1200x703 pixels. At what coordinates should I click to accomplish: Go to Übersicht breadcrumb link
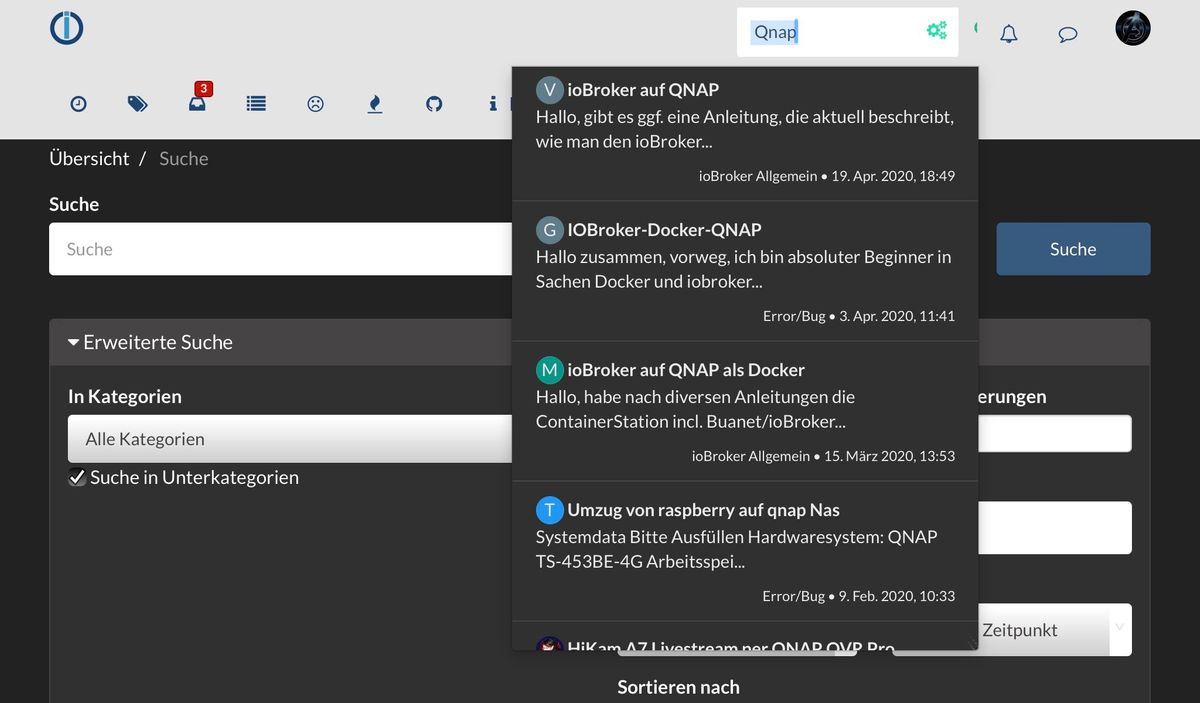tap(89, 158)
